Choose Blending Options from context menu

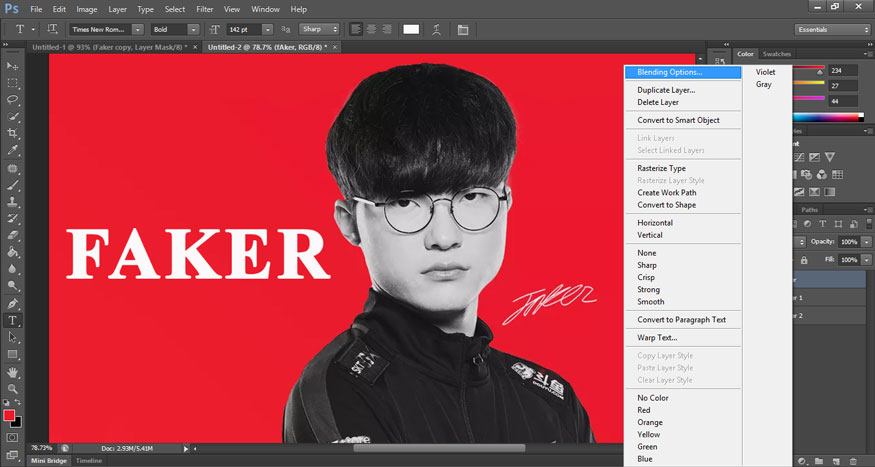click(682, 73)
